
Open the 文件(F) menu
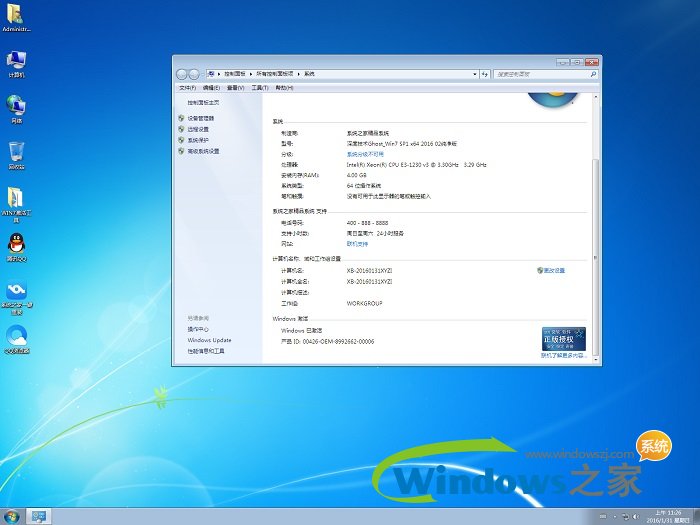point(188,88)
